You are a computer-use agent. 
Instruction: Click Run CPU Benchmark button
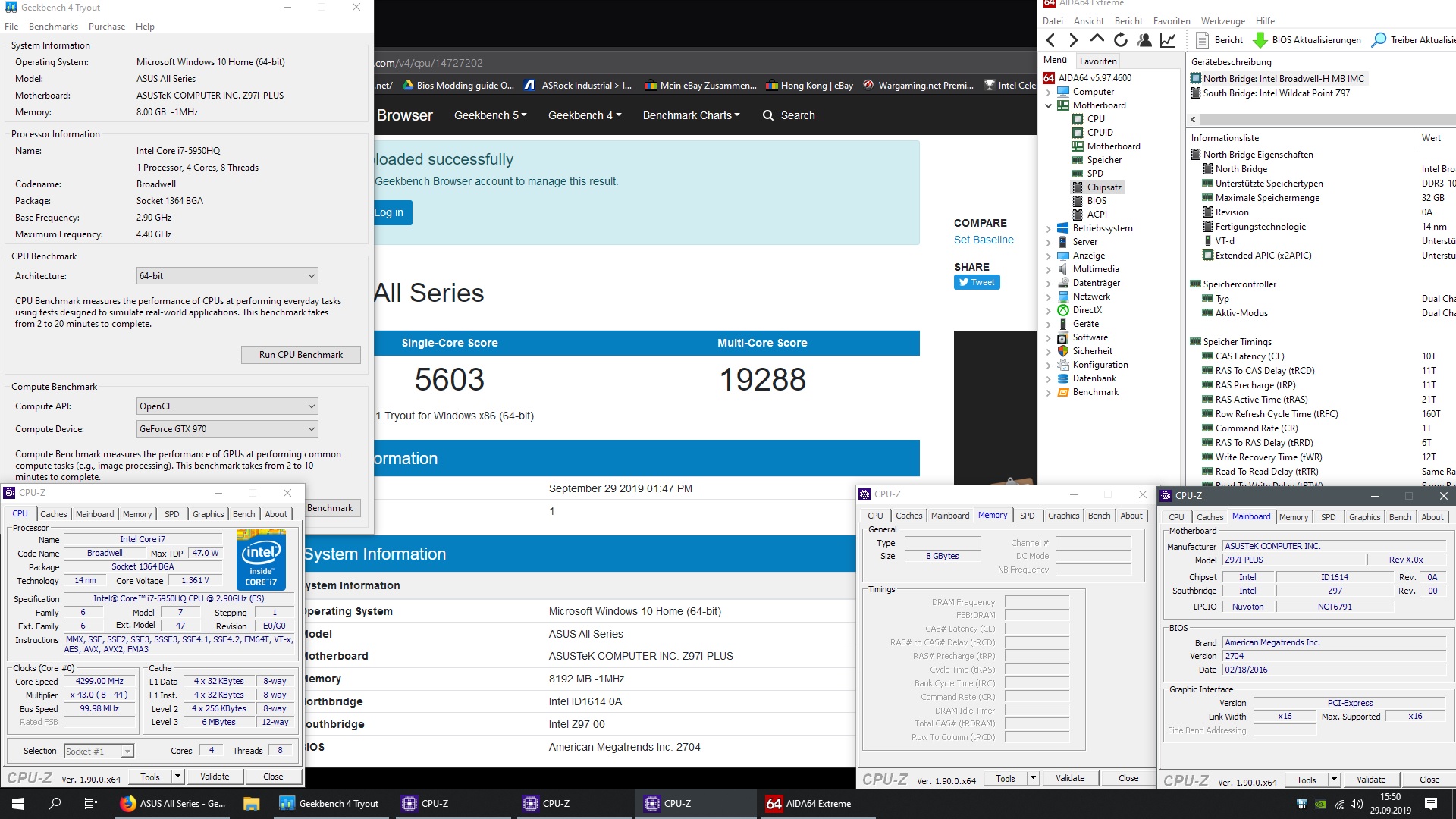point(300,355)
